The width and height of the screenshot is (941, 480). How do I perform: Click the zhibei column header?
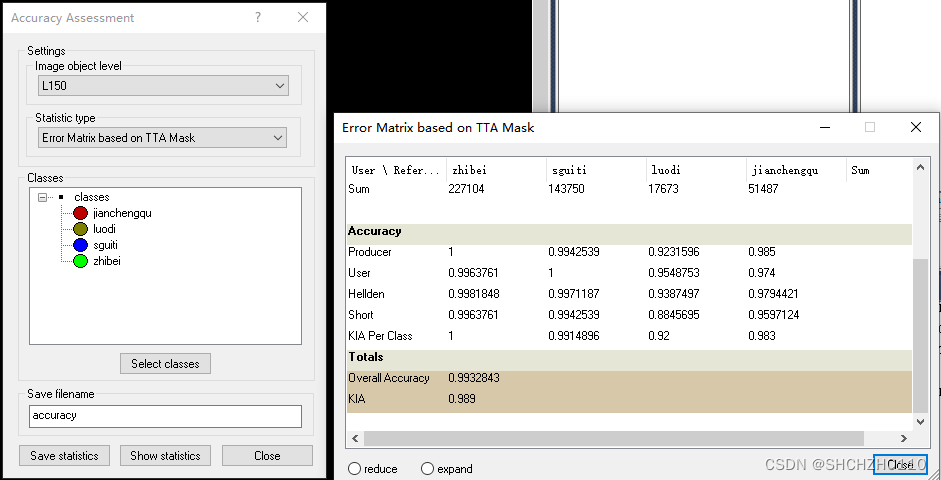[x=496, y=170]
